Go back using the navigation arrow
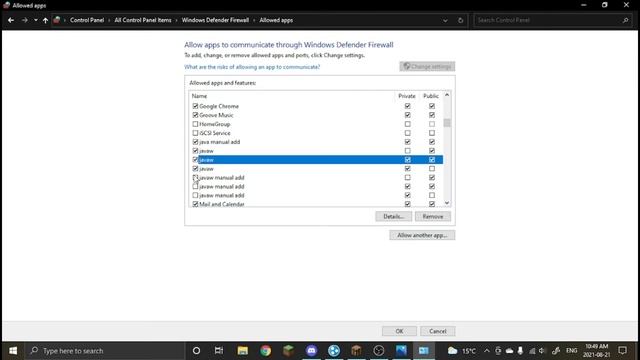Viewport: 640px width, 360px height. coord(11,20)
